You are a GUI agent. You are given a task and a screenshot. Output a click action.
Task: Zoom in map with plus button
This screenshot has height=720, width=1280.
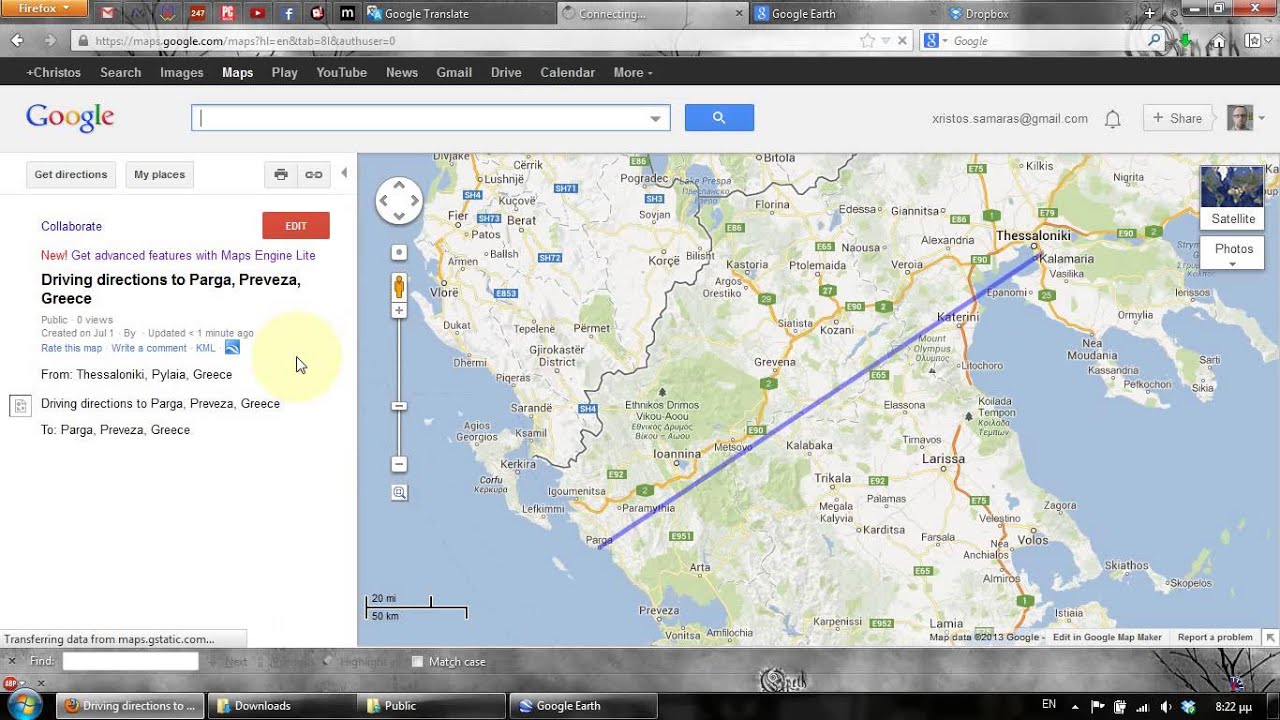click(x=399, y=311)
